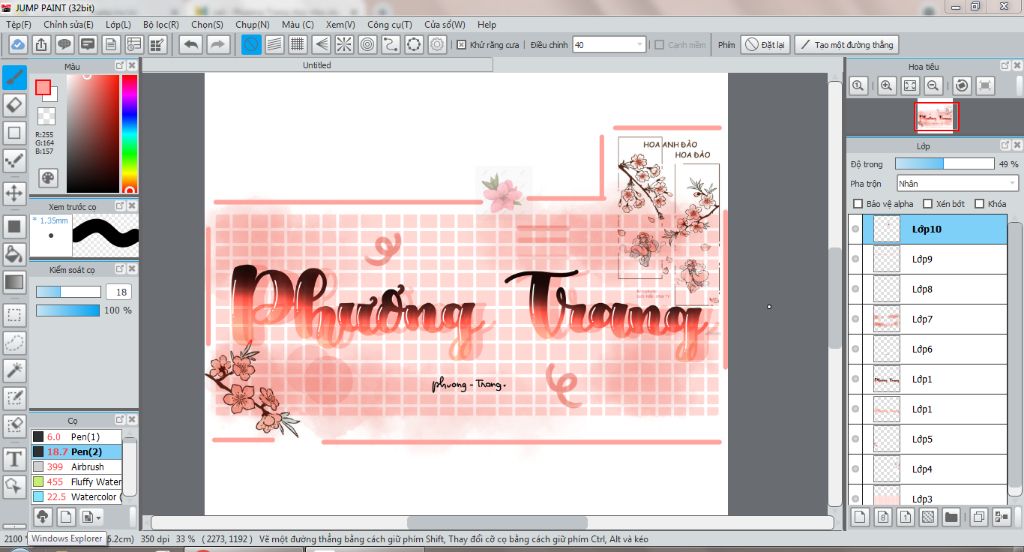Open the color palette icon in Màu panel
Screen dimensions: 1024x552
click(48, 178)
